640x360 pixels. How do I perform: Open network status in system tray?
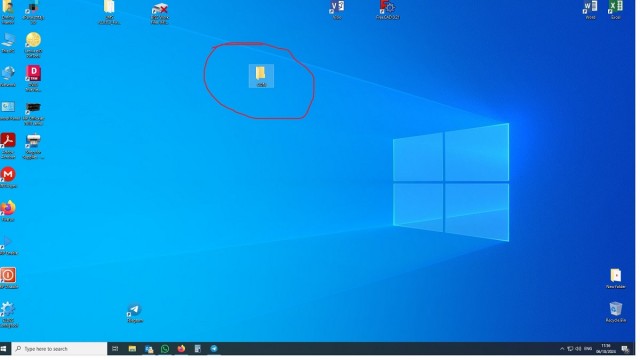coord(570,349)
